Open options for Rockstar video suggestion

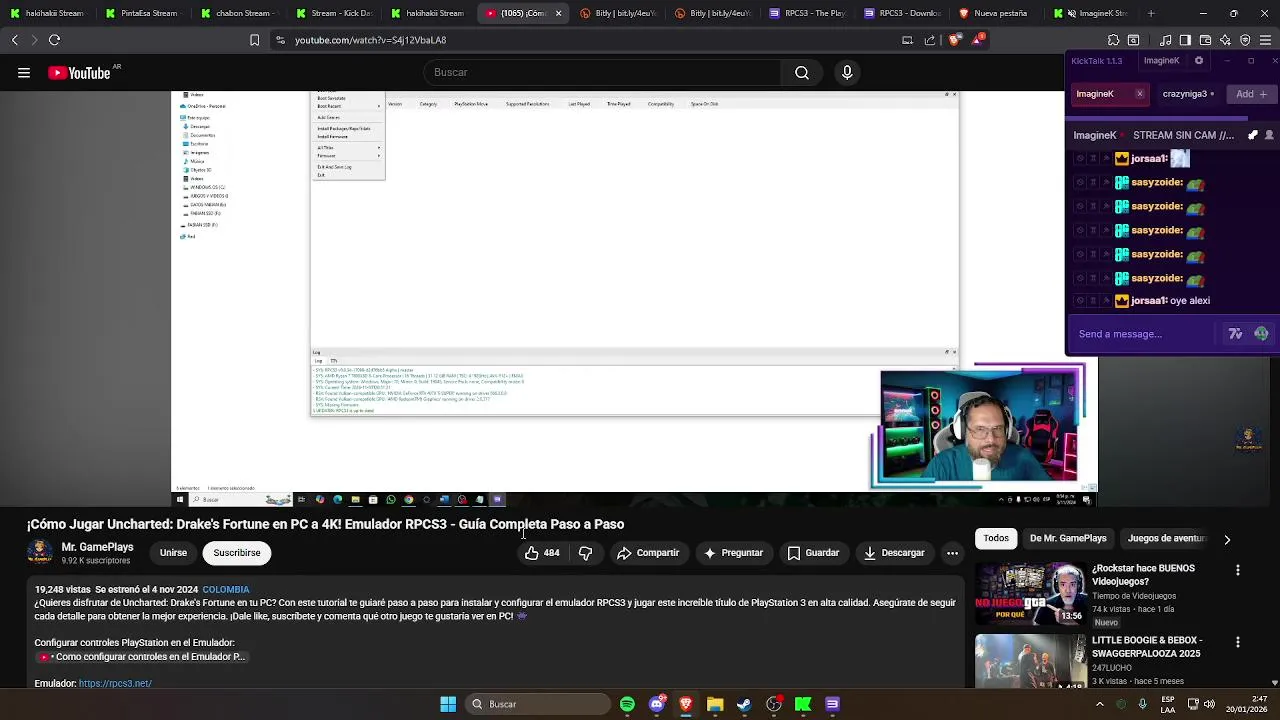pos(1238,570)
